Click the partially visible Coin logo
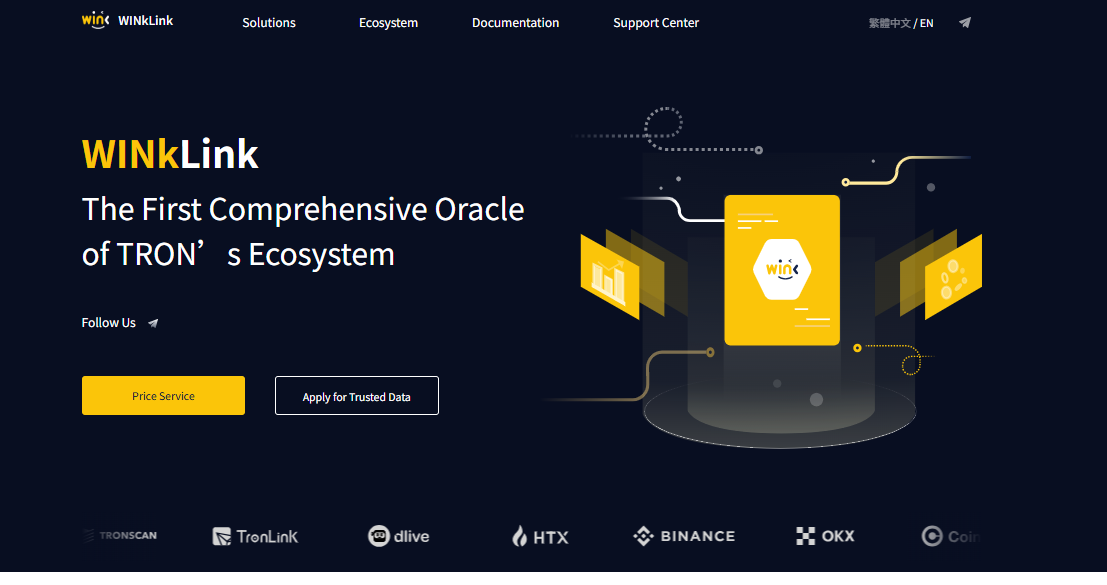 click(x=948, y=537)
